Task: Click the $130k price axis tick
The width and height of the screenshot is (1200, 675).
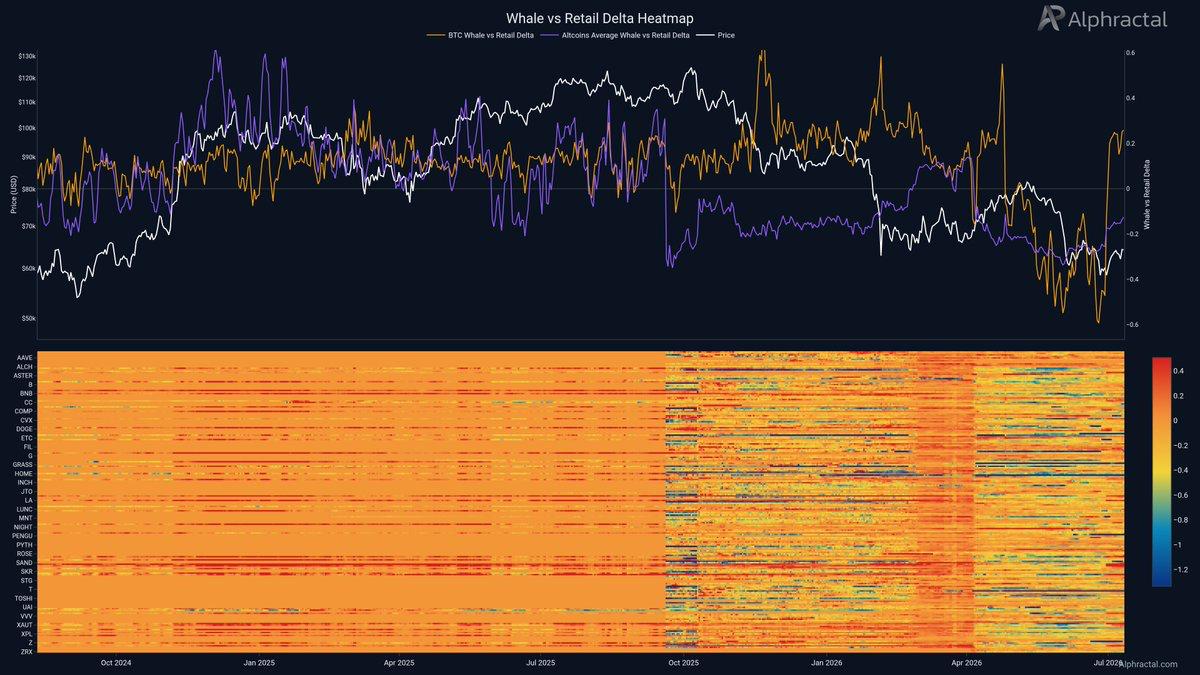Action: [x=27, y=56]
